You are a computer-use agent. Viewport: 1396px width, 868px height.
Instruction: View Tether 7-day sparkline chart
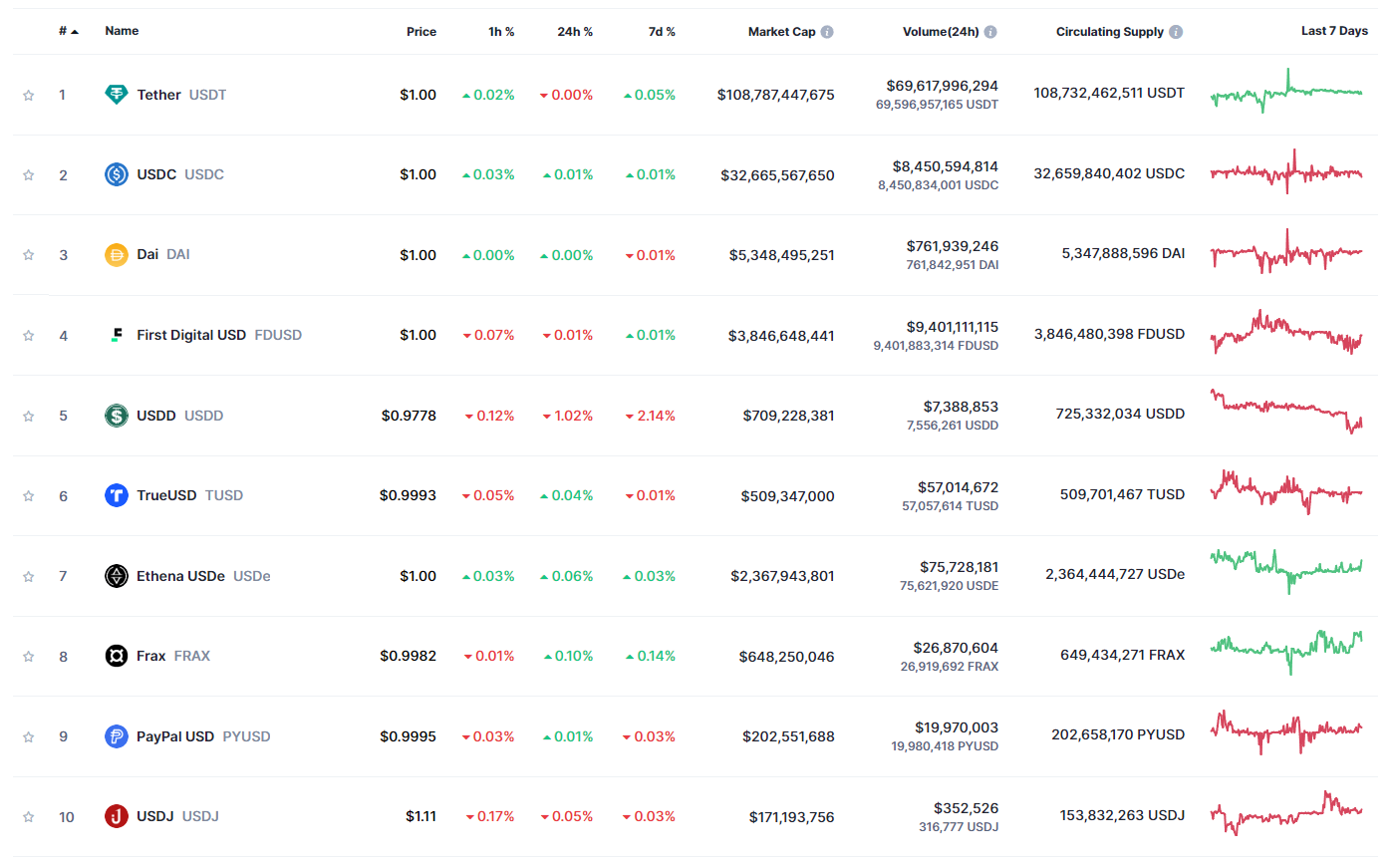tap(1286, 91)
